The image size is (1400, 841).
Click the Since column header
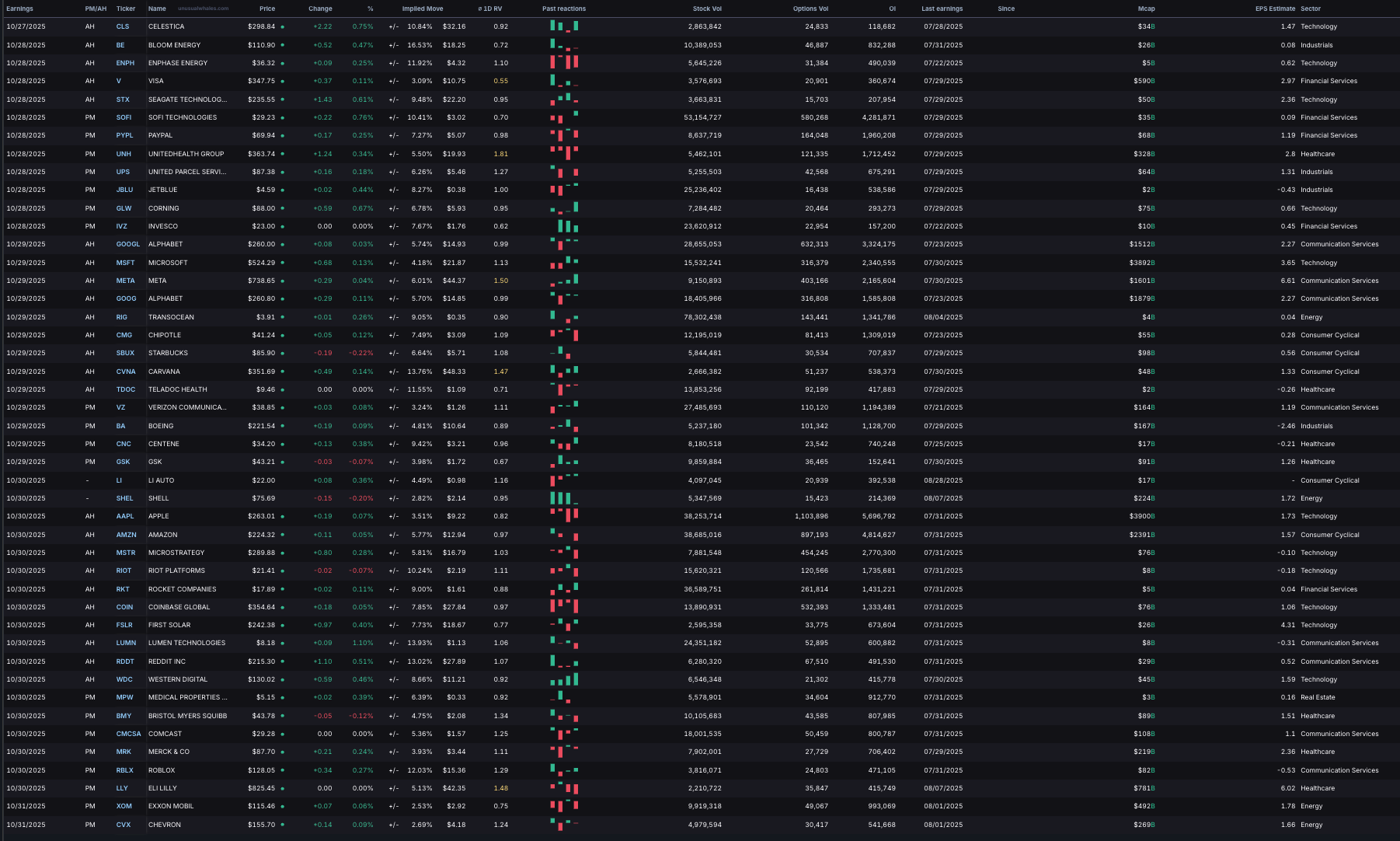pos(1006,9)
